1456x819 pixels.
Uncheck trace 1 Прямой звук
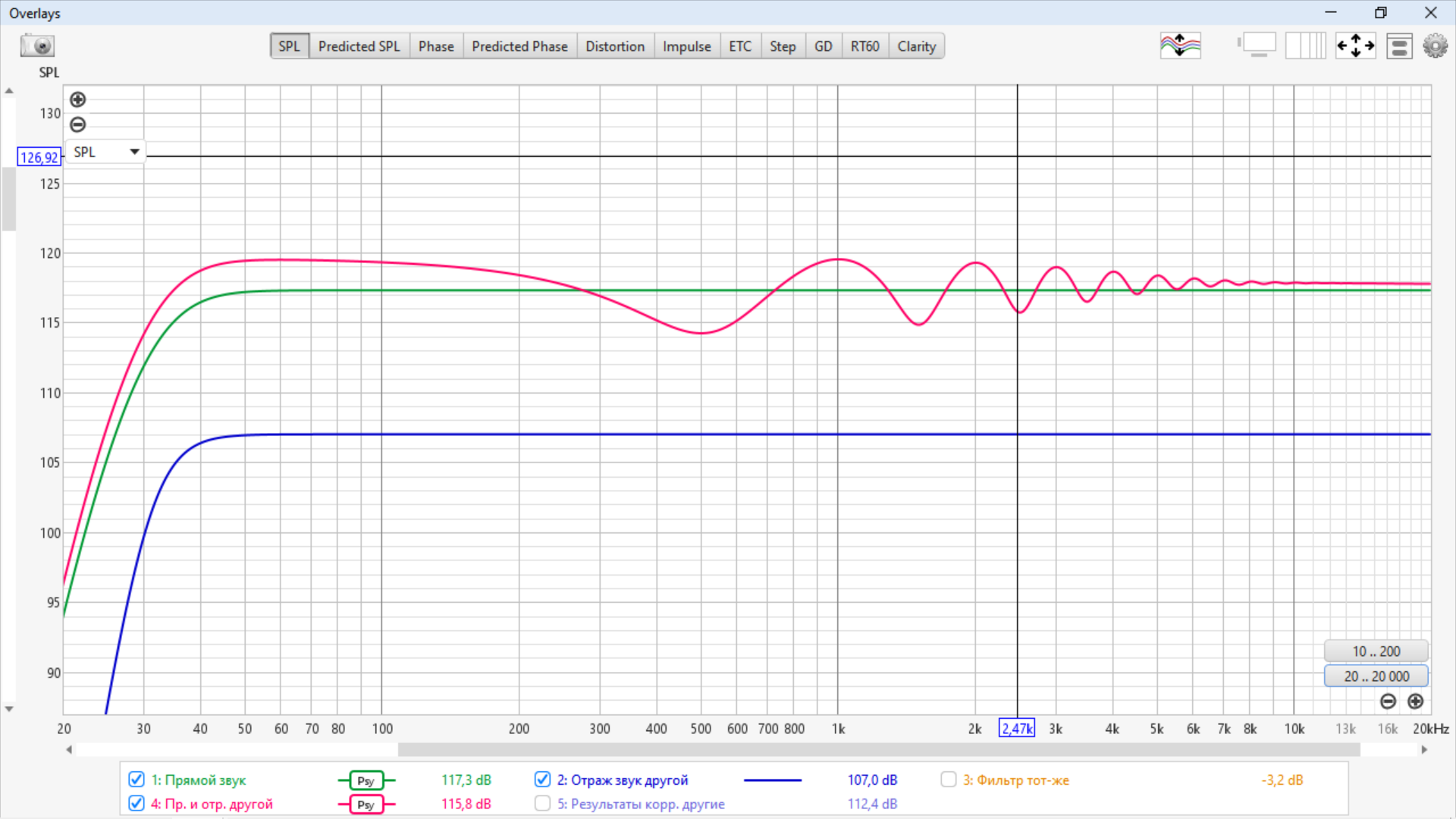coord(136,780)
